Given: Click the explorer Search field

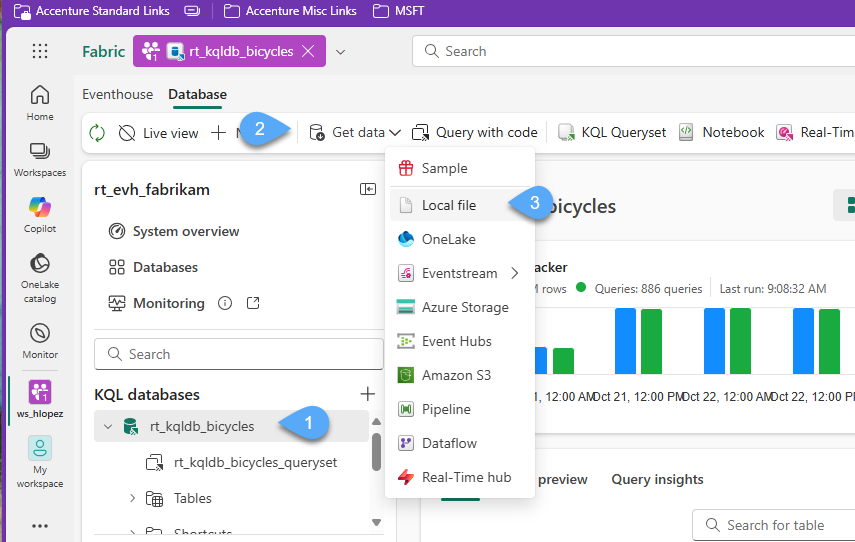Looking at the screenshot, I should 239,354.
